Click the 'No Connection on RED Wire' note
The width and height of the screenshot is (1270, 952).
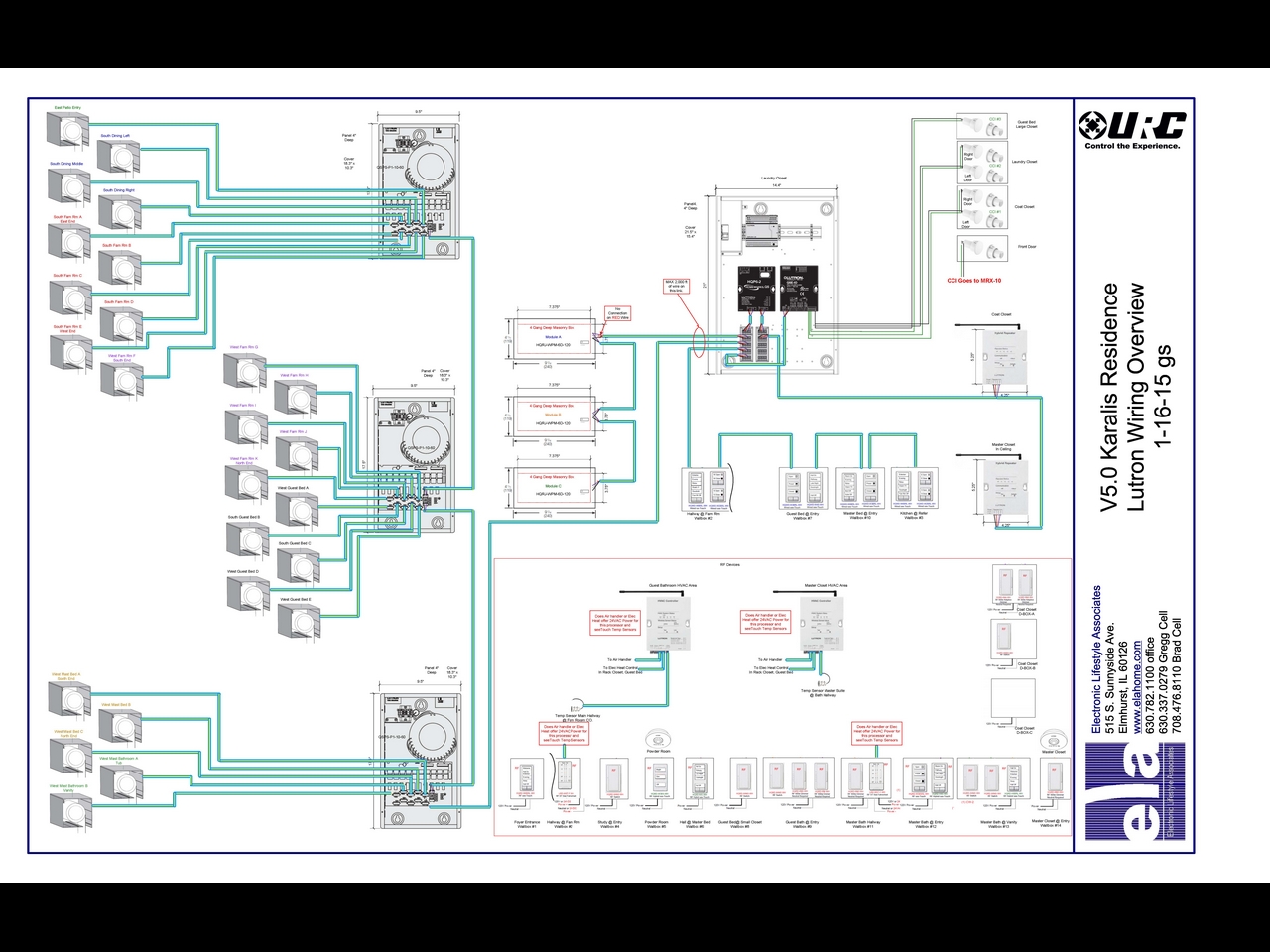click(x=618, y=313)
